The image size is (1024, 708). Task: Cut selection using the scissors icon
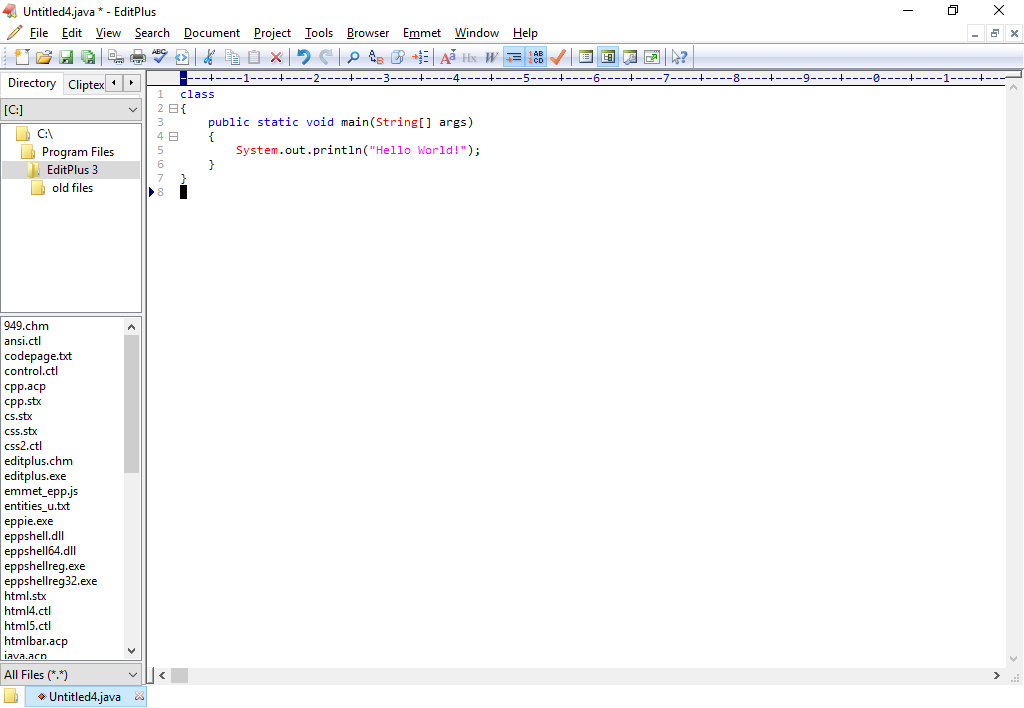pos(208,57)
